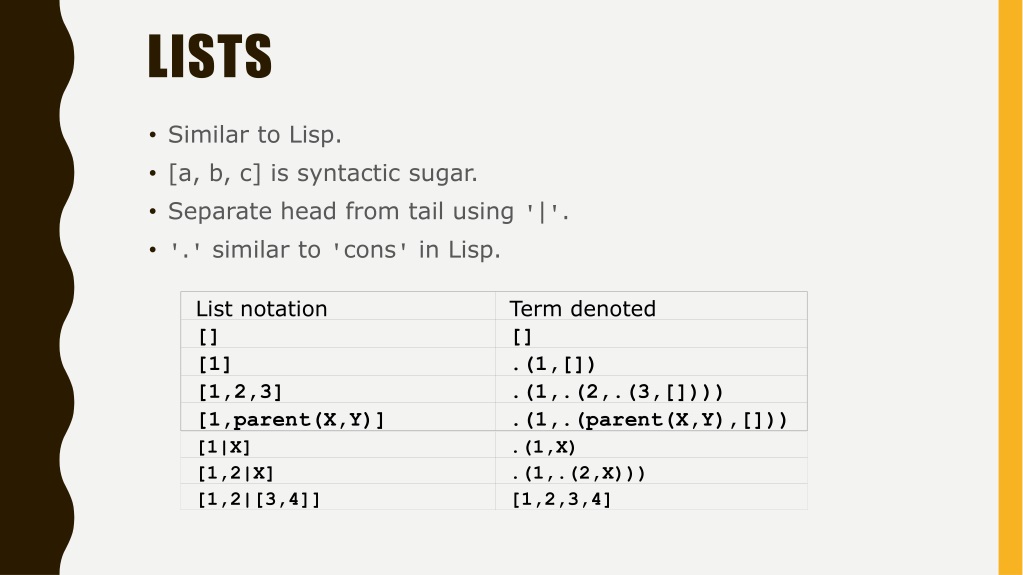
Task: Click the .(1,X) term cell
Action: (x=651, y=444)
